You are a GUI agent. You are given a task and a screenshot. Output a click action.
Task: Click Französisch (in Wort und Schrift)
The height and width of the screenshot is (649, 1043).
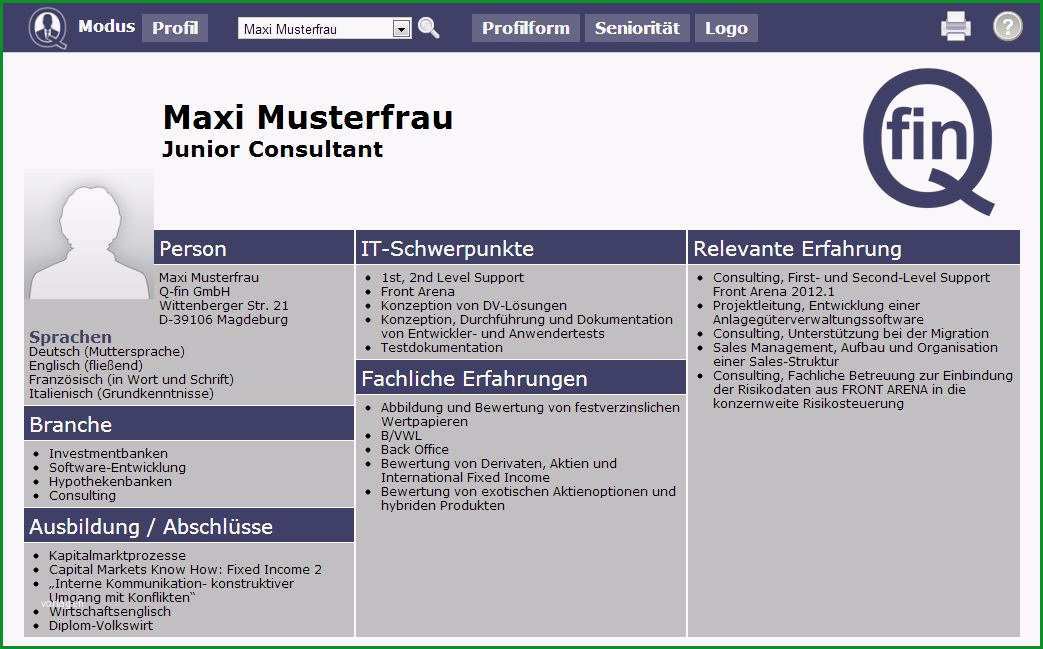point(131,379)
